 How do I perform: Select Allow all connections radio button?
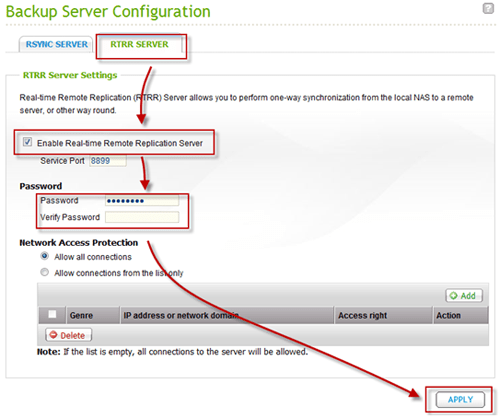(x=44, y=256)
